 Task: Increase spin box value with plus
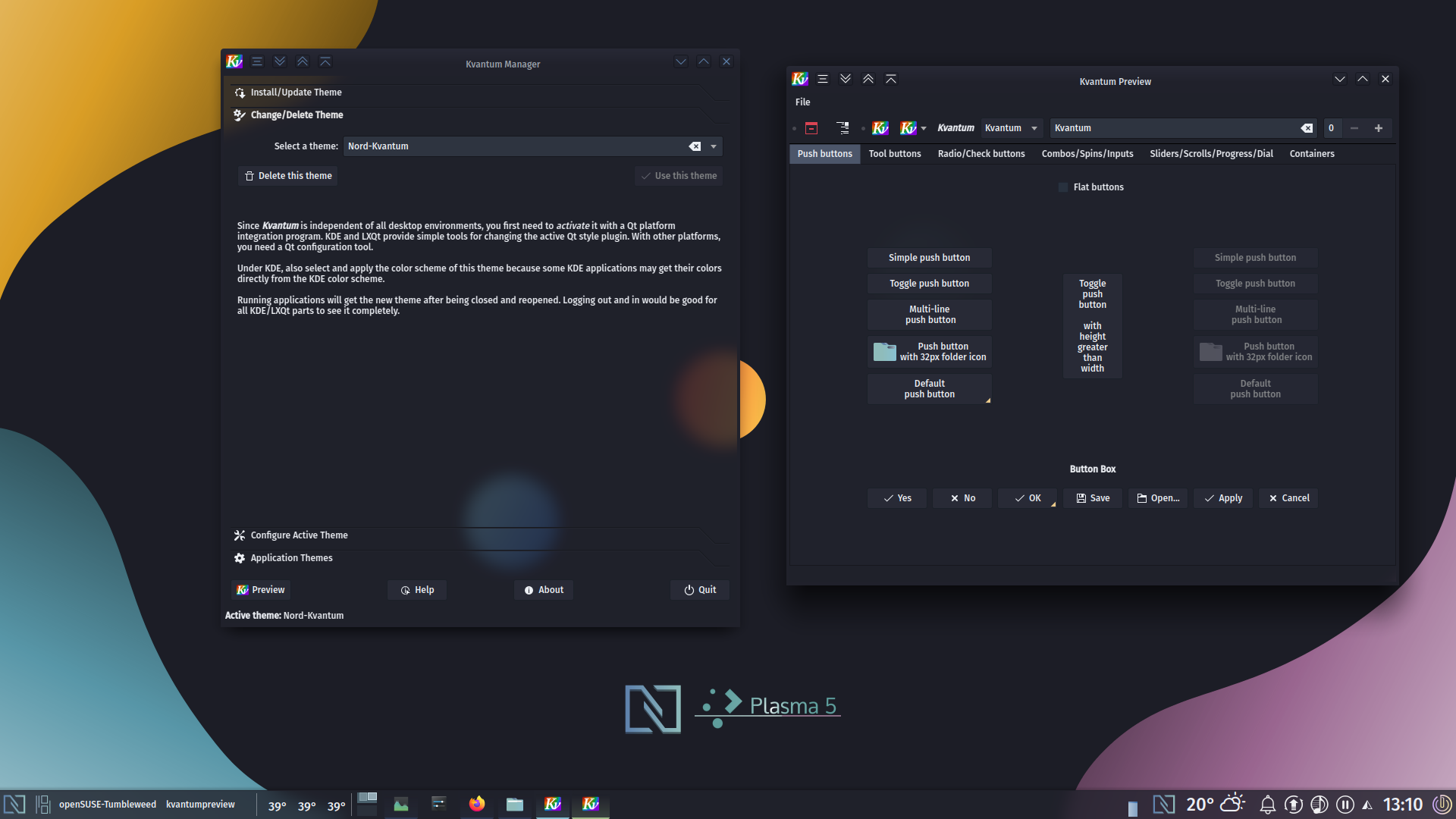1379,128
